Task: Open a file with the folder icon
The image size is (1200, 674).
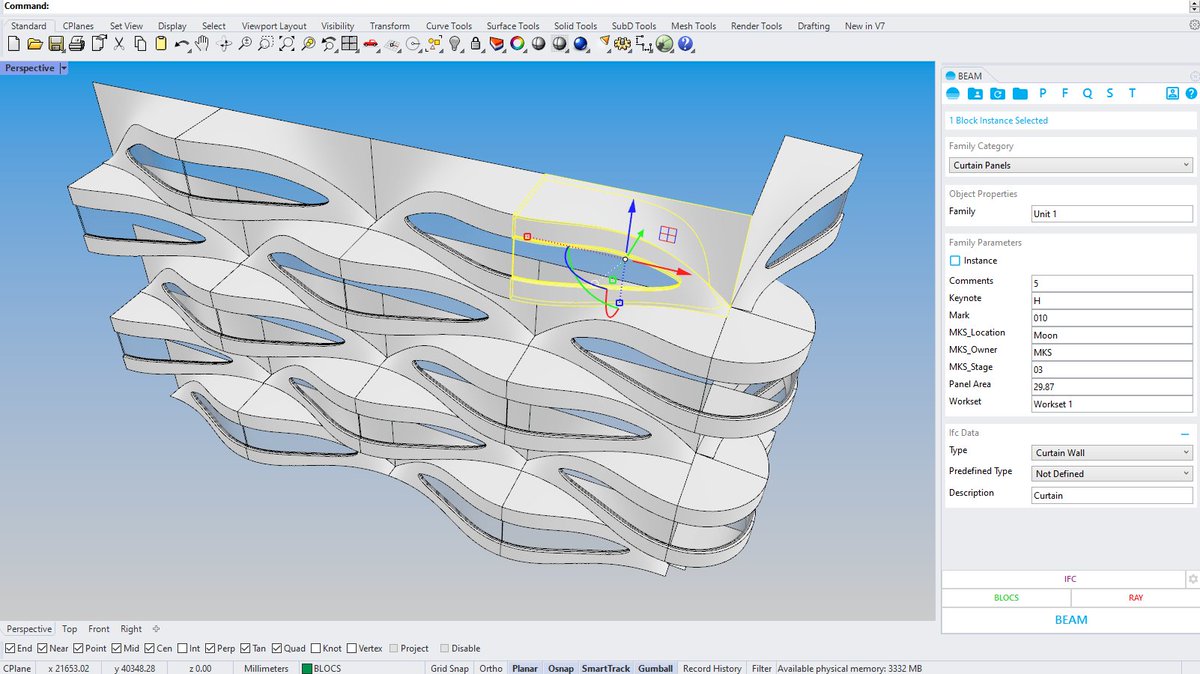Action: pyautogui.click(x=36, y=44)
